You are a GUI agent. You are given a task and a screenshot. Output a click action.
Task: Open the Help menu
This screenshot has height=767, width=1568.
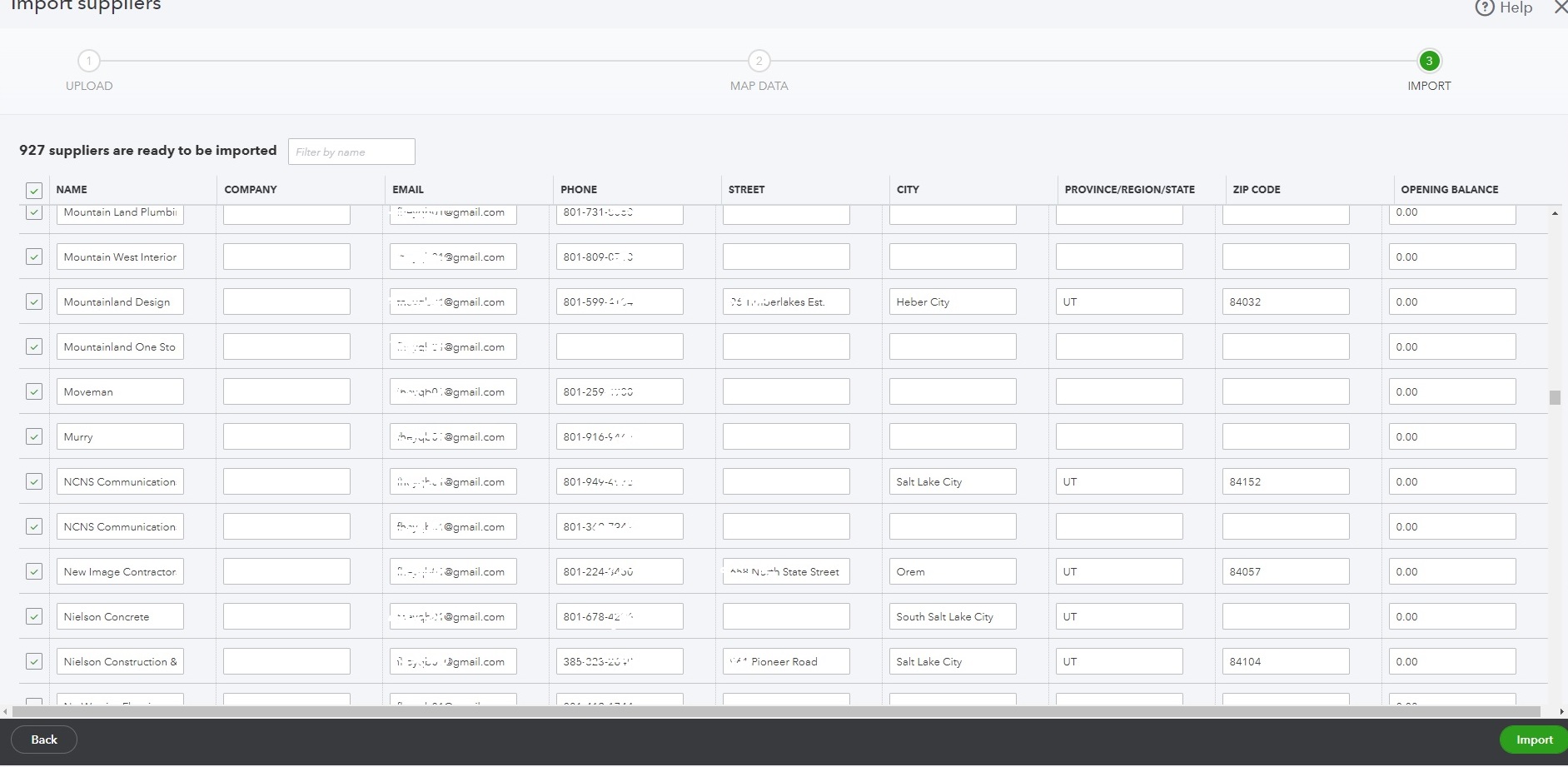click(1504, 7)
